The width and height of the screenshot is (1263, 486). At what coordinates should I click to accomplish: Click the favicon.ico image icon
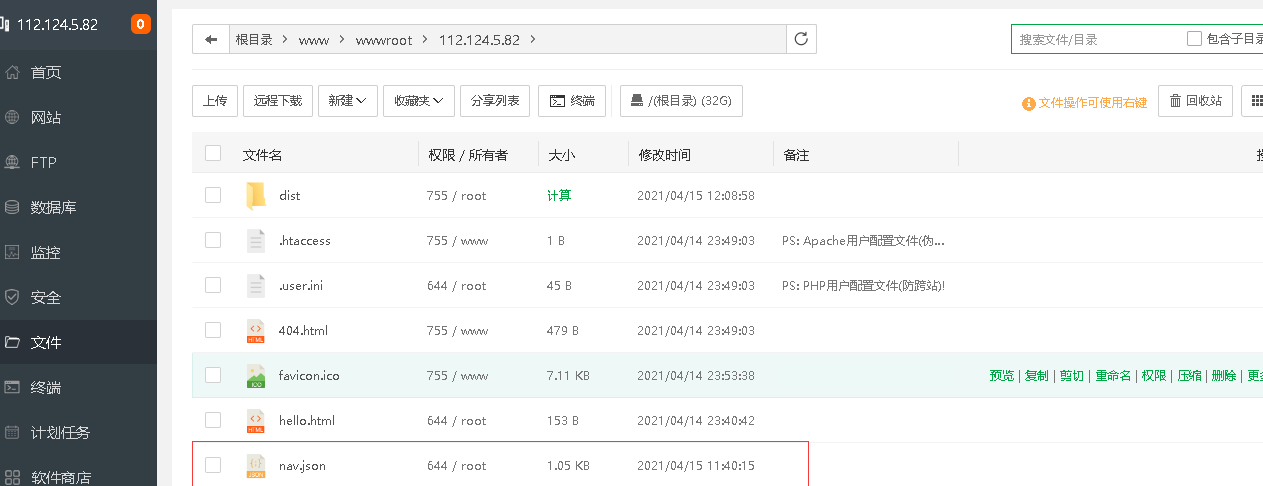click(256, 376)
